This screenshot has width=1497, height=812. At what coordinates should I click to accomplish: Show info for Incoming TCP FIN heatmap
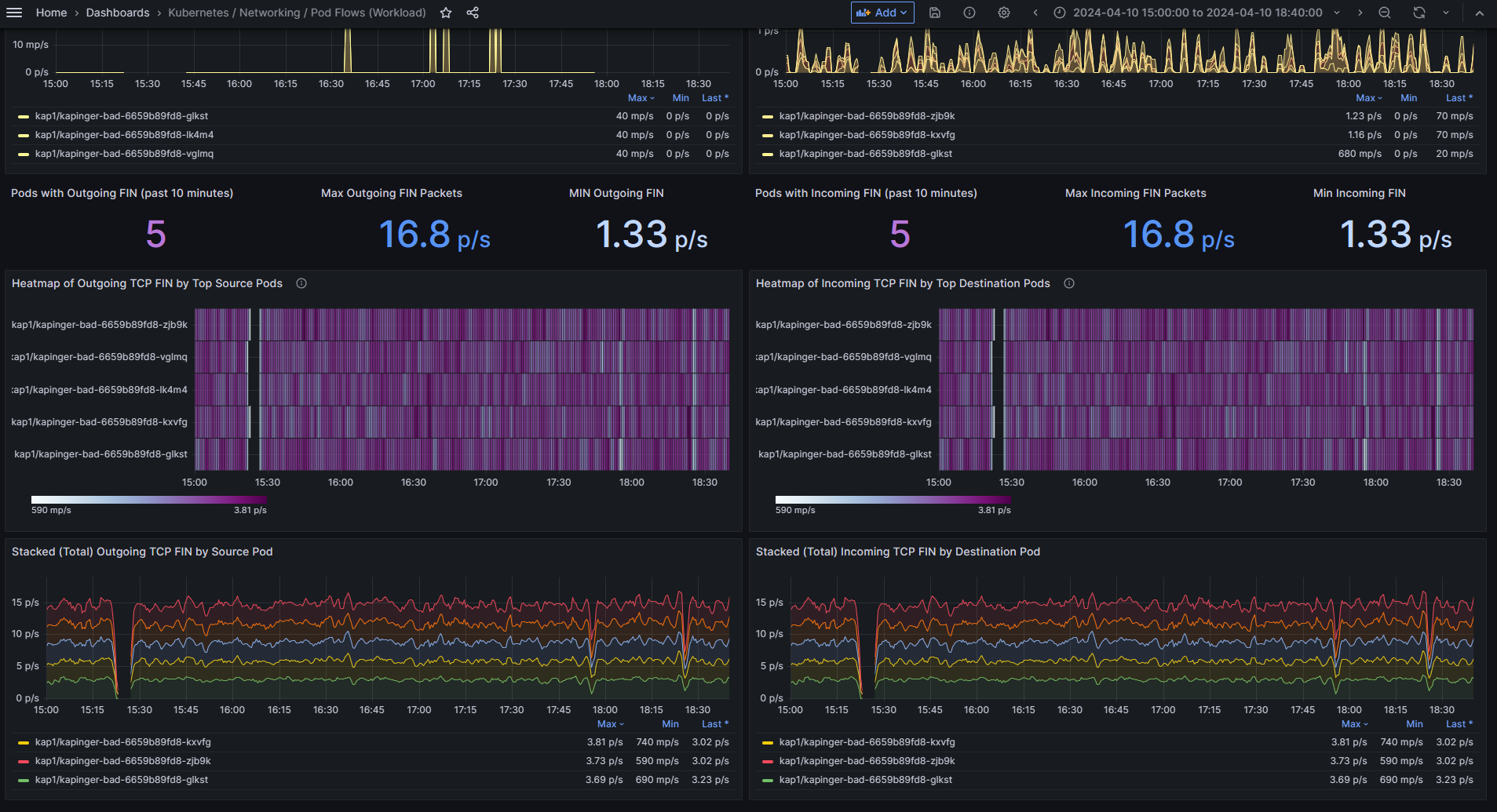click(x=1069, y=283)
